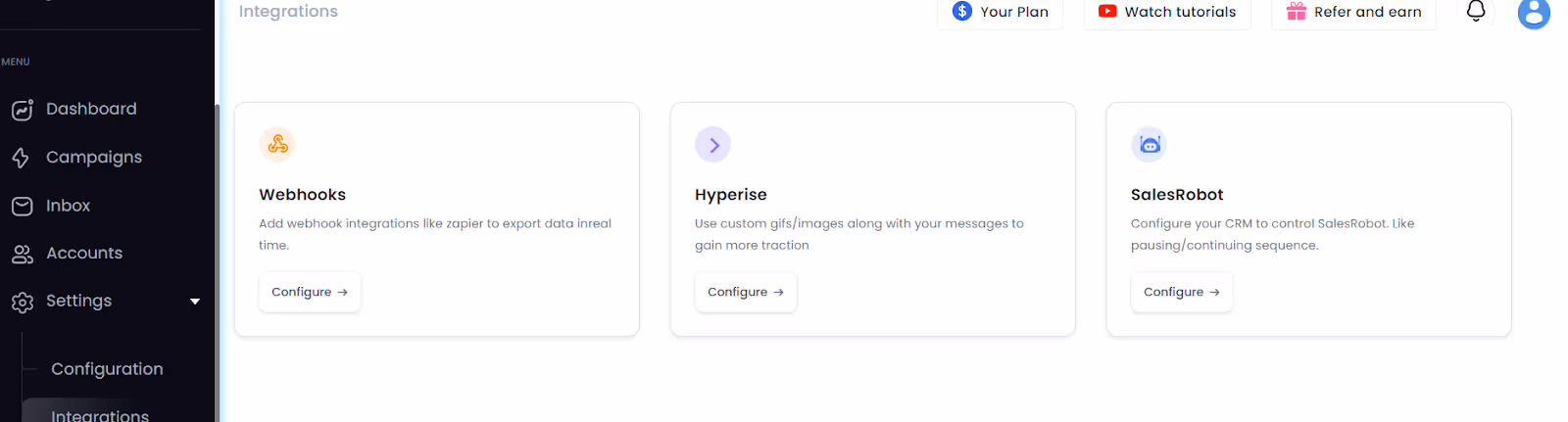Select the Integrations submenu item

(100, 415)
